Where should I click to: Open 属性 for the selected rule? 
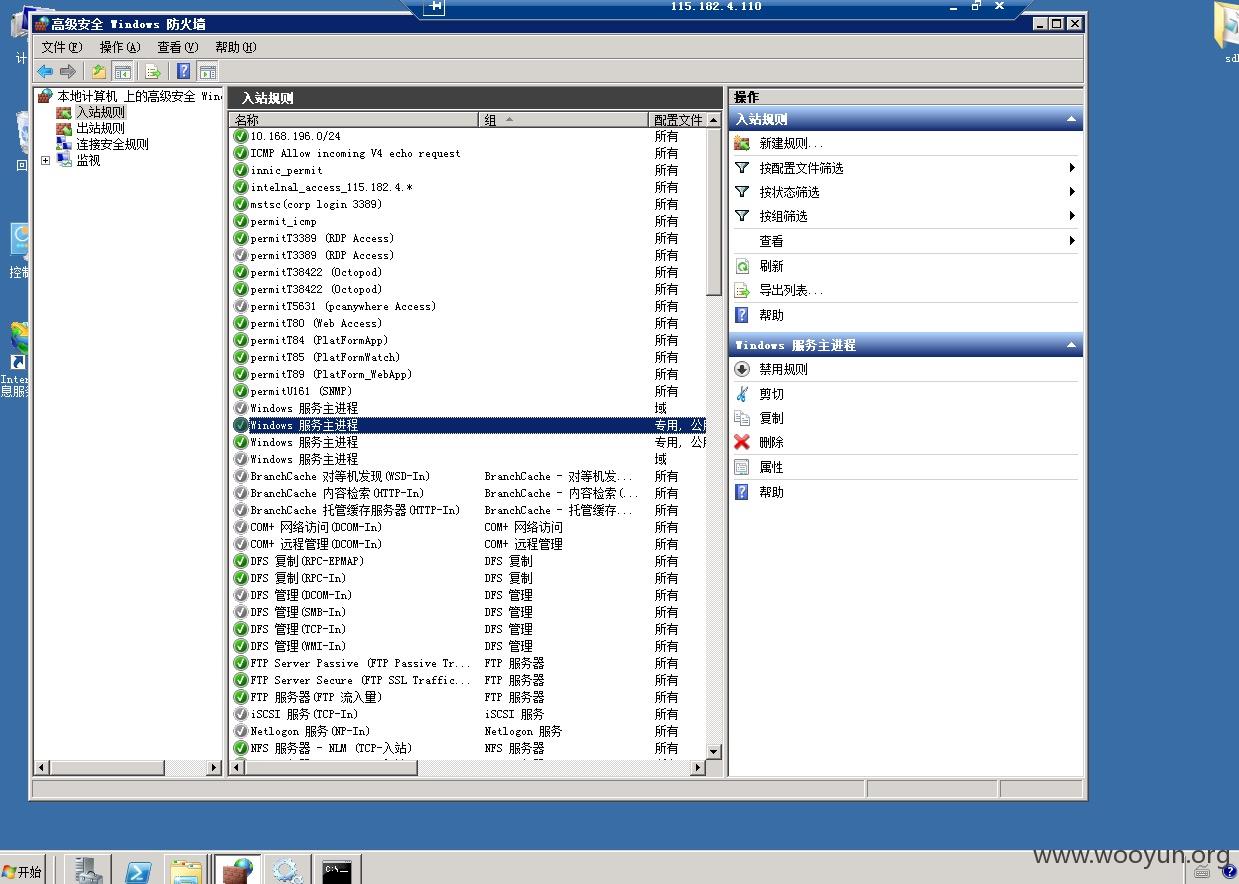point(771,467)
